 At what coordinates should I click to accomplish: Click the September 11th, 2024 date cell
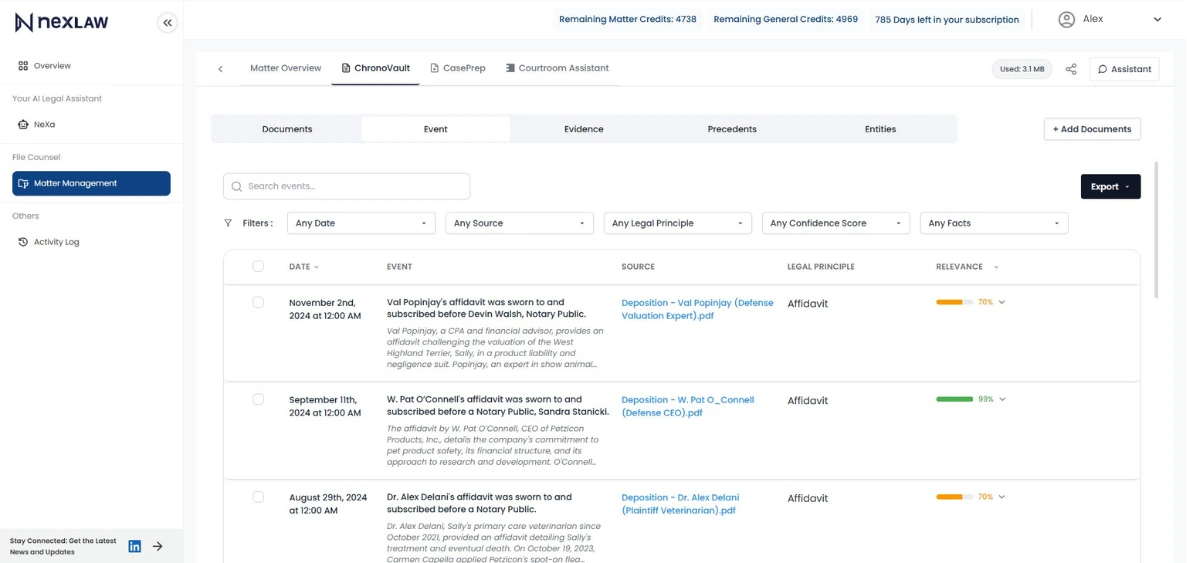pyautogui.click(x=326, y=406)
